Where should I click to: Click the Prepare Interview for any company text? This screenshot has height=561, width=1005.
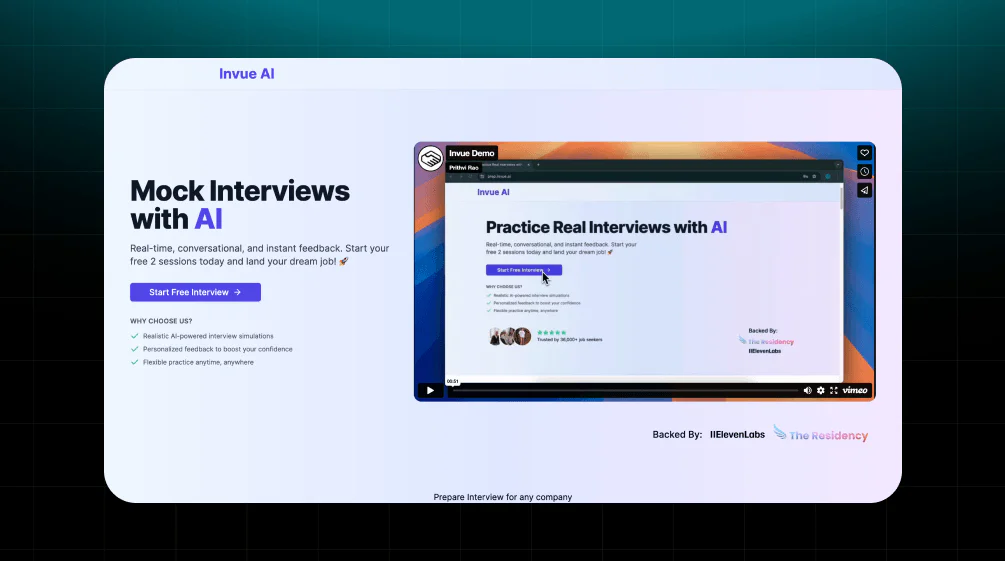502,497
